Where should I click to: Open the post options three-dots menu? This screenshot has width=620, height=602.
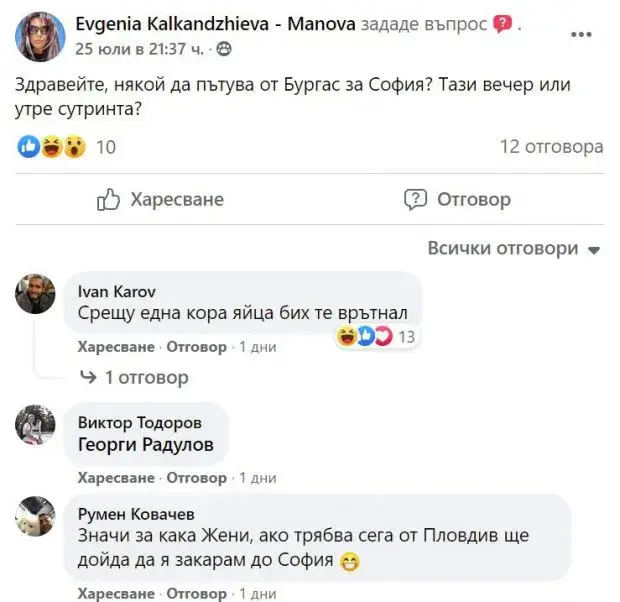(x=581, y=35)
